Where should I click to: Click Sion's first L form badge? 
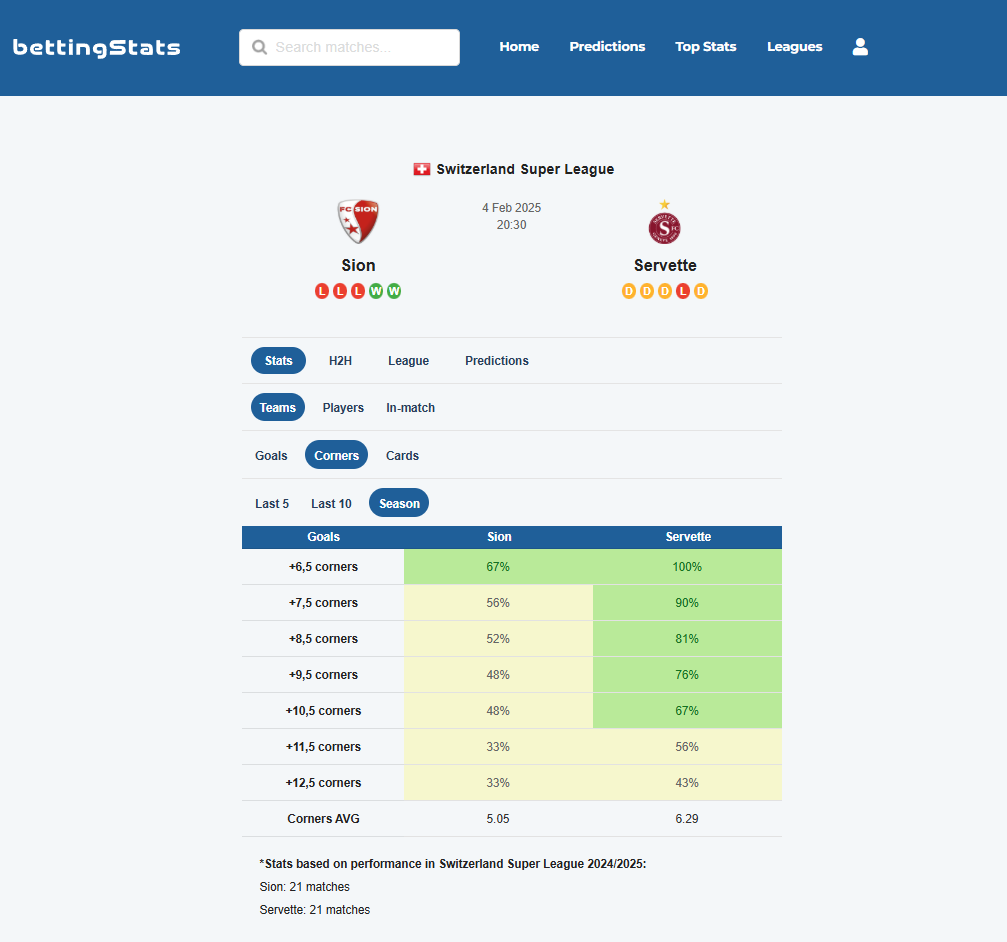coord(322,292)
